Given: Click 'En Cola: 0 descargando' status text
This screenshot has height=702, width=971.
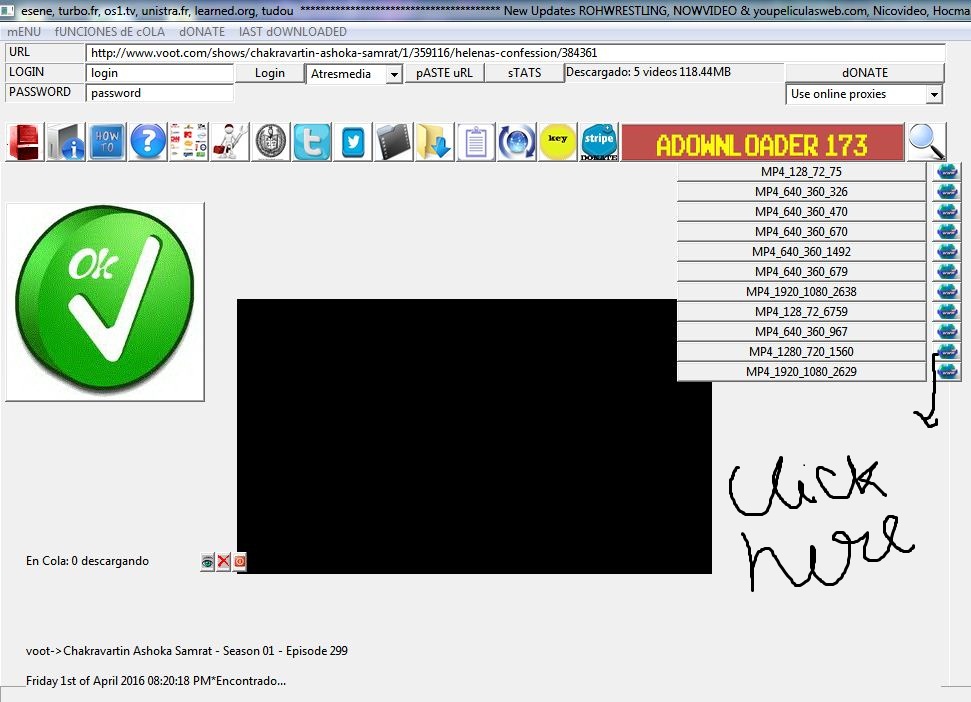Looking at the screenshot, I should coord(87,561).
